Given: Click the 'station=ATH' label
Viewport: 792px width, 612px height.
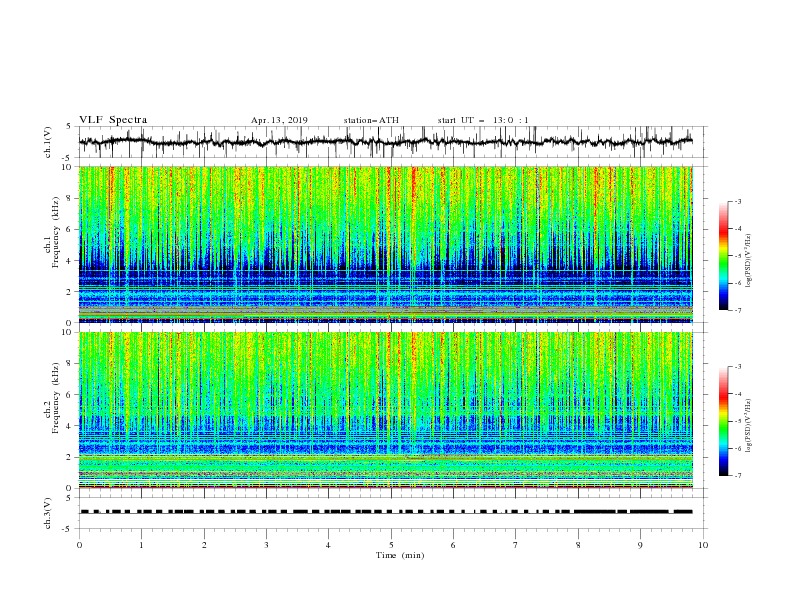Looking at the screenshot, I should [371, 120].
